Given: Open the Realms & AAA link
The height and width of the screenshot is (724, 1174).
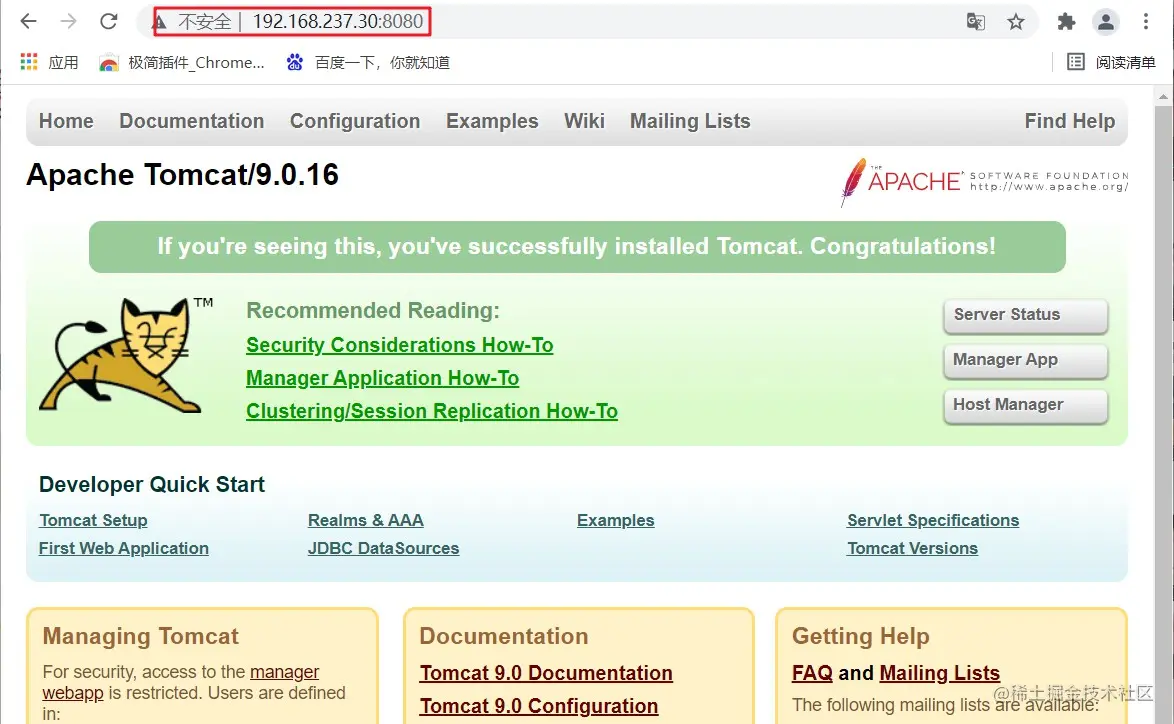Looking at the screenshot, I should click(365, 520).
